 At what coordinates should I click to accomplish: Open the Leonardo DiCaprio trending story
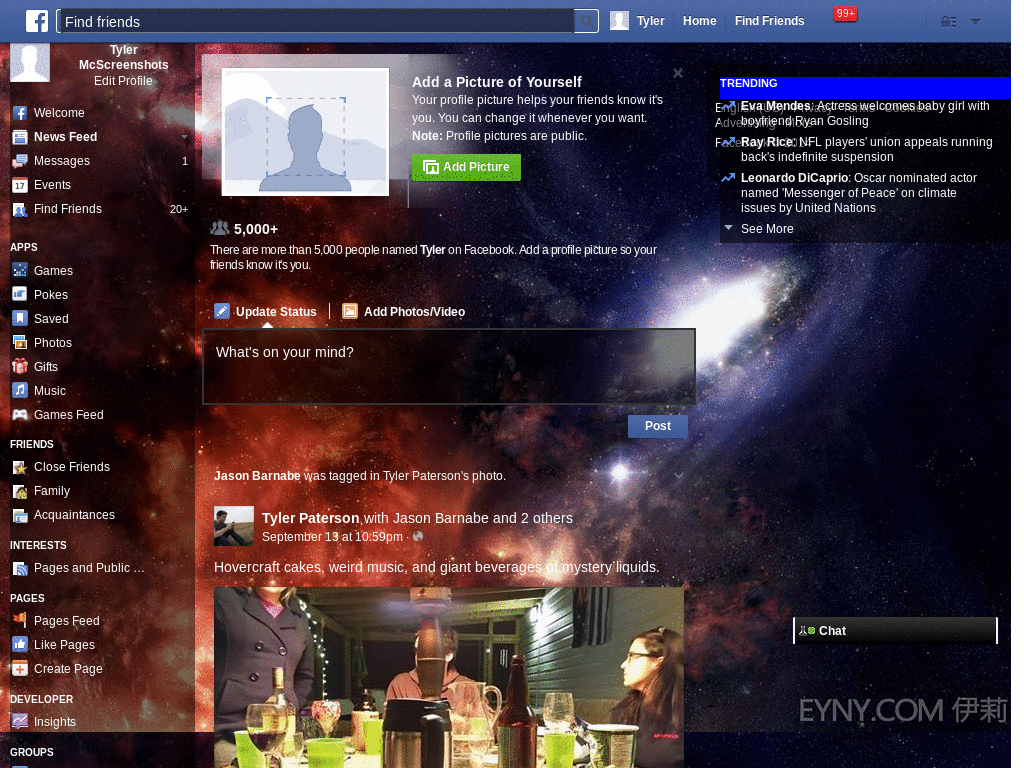[858, 193]
